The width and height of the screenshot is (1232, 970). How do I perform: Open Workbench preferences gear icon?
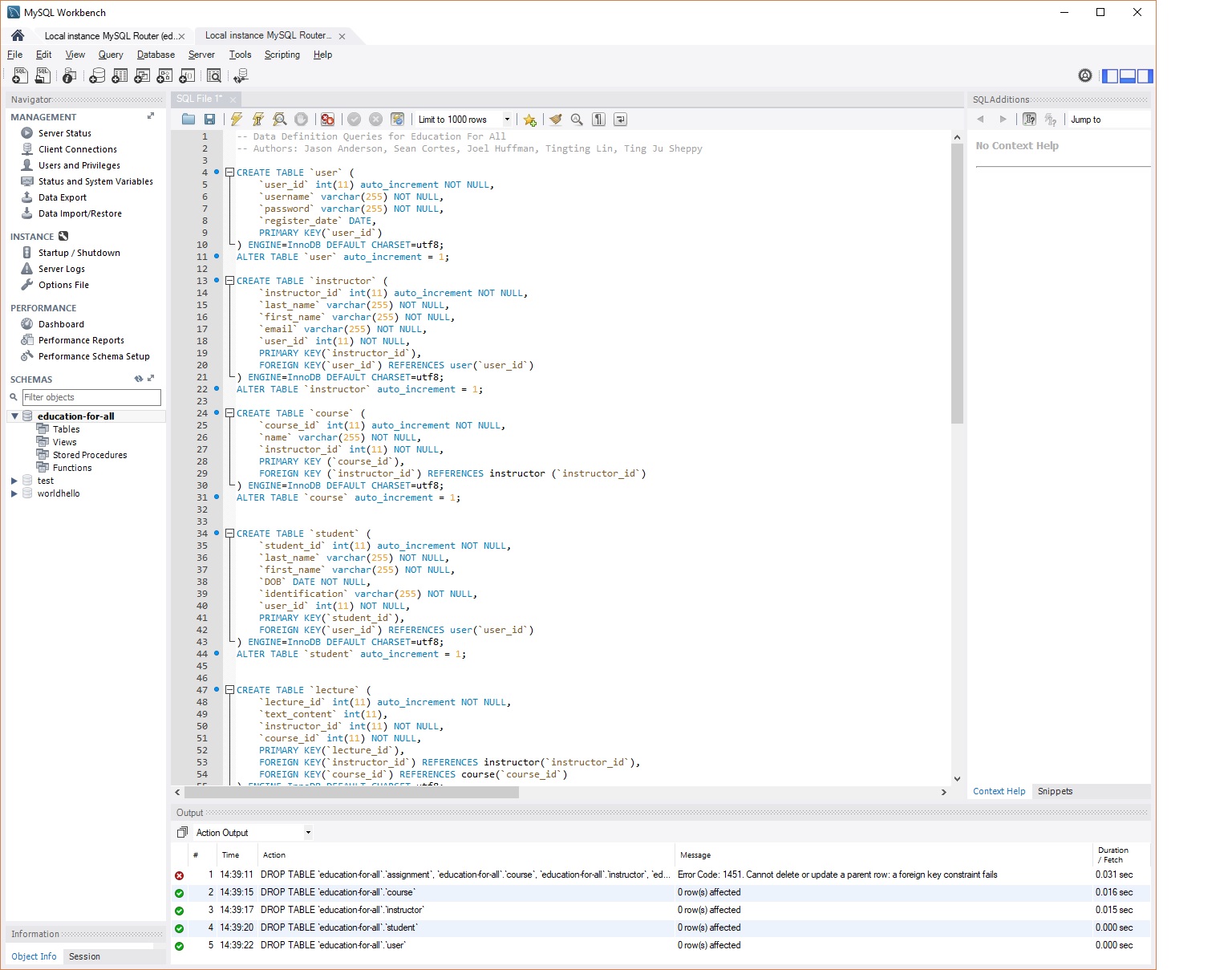click(1085, 75)
